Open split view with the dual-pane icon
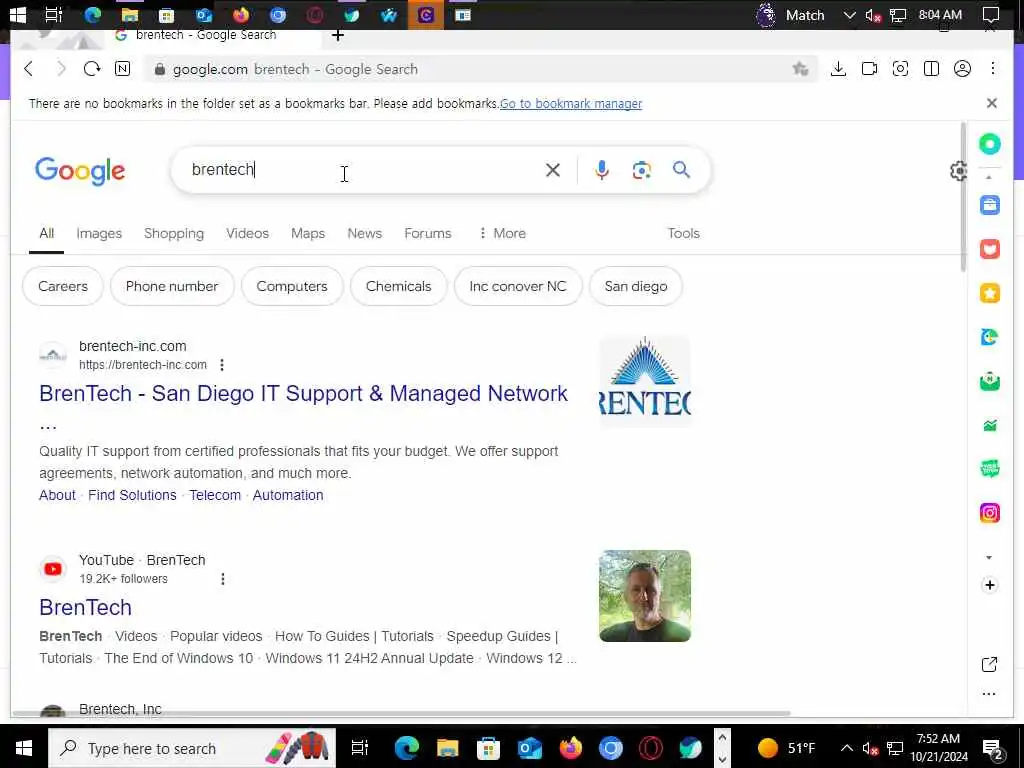 click(x=931, y=69)
